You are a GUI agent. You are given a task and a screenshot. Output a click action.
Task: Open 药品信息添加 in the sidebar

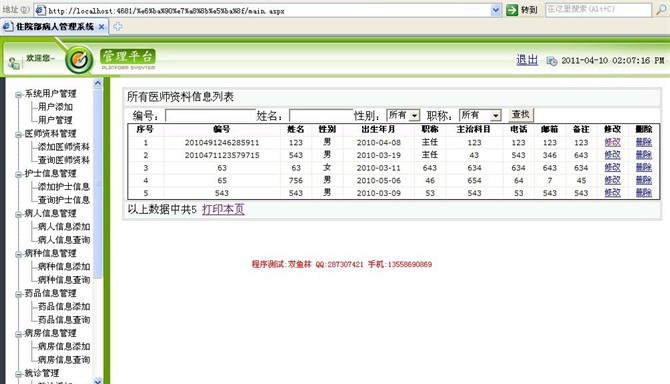click(64, 306)
